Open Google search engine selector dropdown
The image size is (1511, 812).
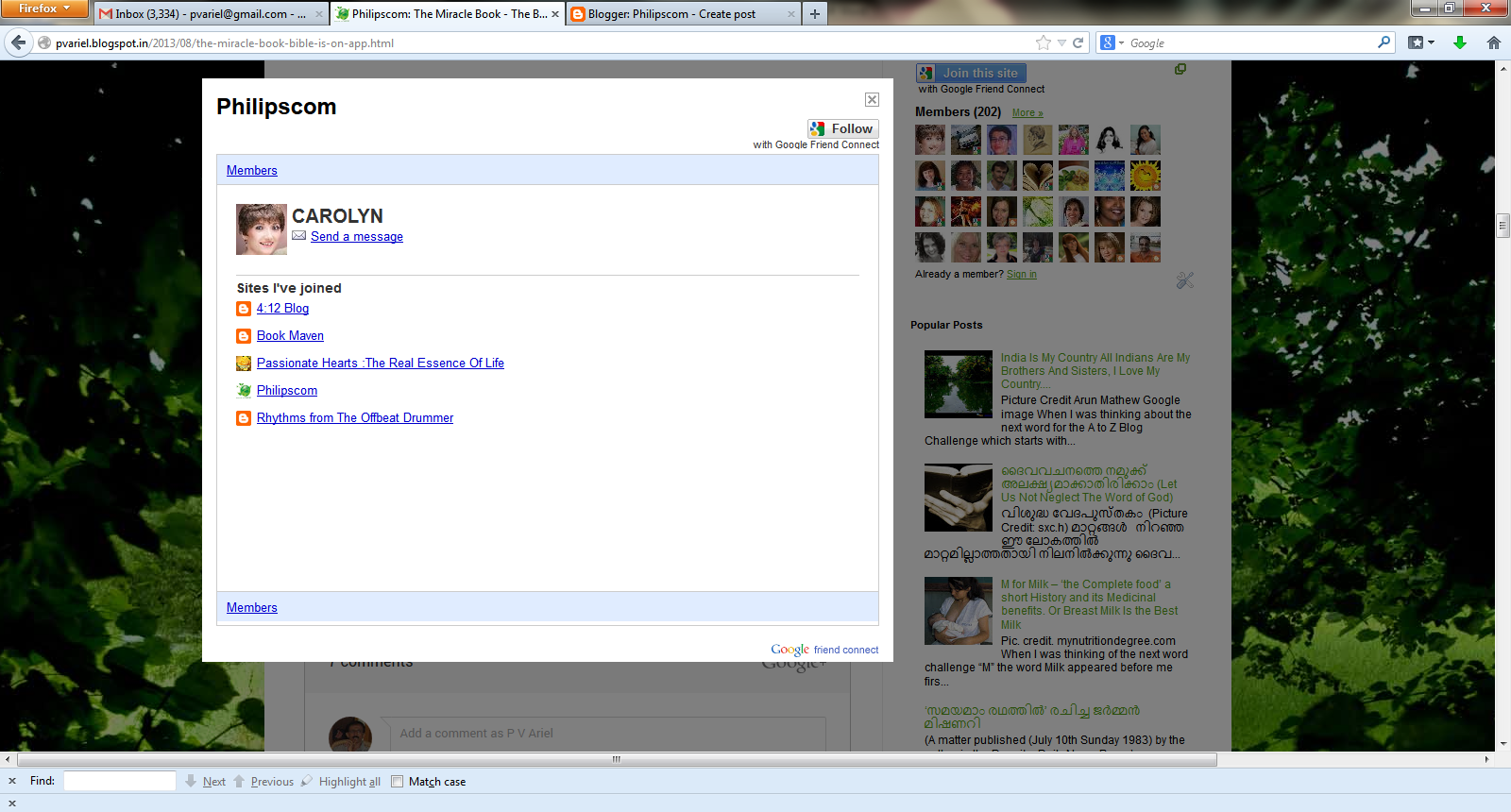pyautogui.click(x=1112, y=42)
